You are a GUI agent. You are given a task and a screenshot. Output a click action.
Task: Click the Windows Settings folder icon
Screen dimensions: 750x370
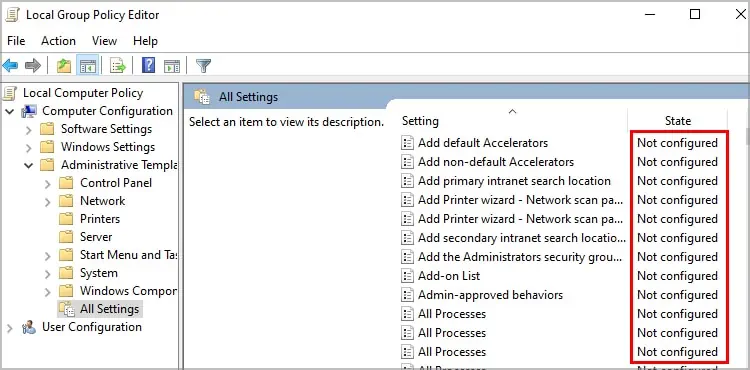tap(47, 147)
